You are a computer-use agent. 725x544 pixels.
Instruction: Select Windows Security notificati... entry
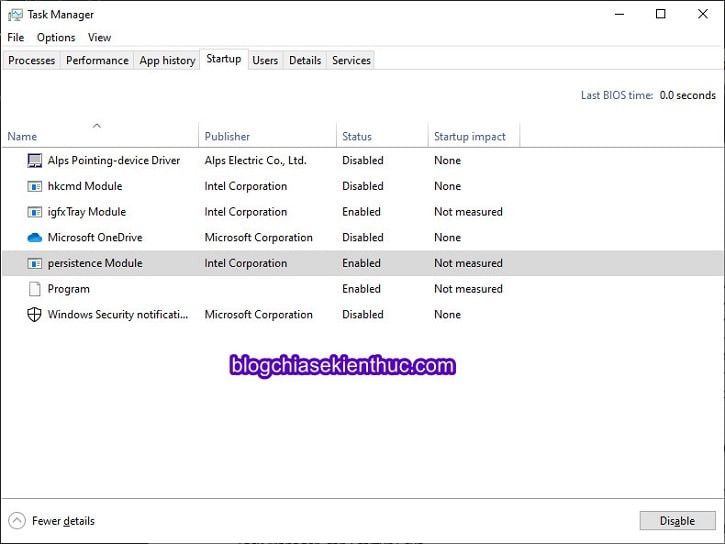tap(118, 315)
